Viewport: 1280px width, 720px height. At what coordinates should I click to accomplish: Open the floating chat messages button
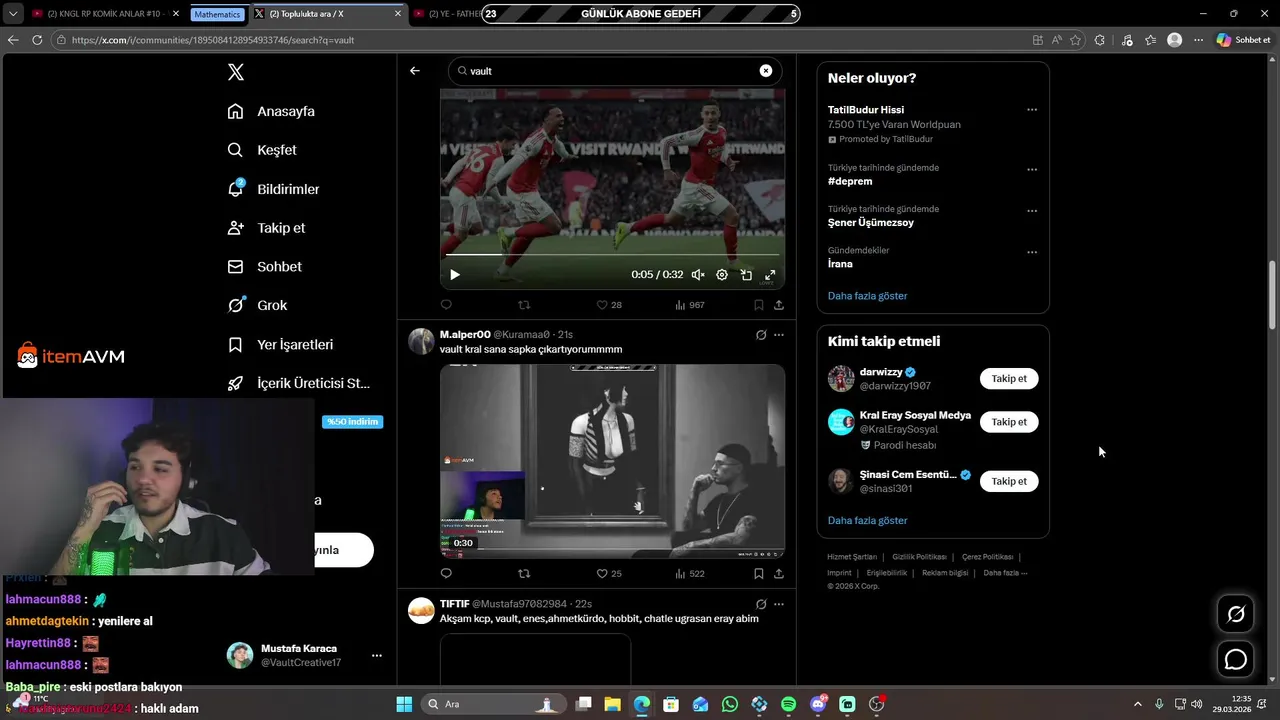1236,660
